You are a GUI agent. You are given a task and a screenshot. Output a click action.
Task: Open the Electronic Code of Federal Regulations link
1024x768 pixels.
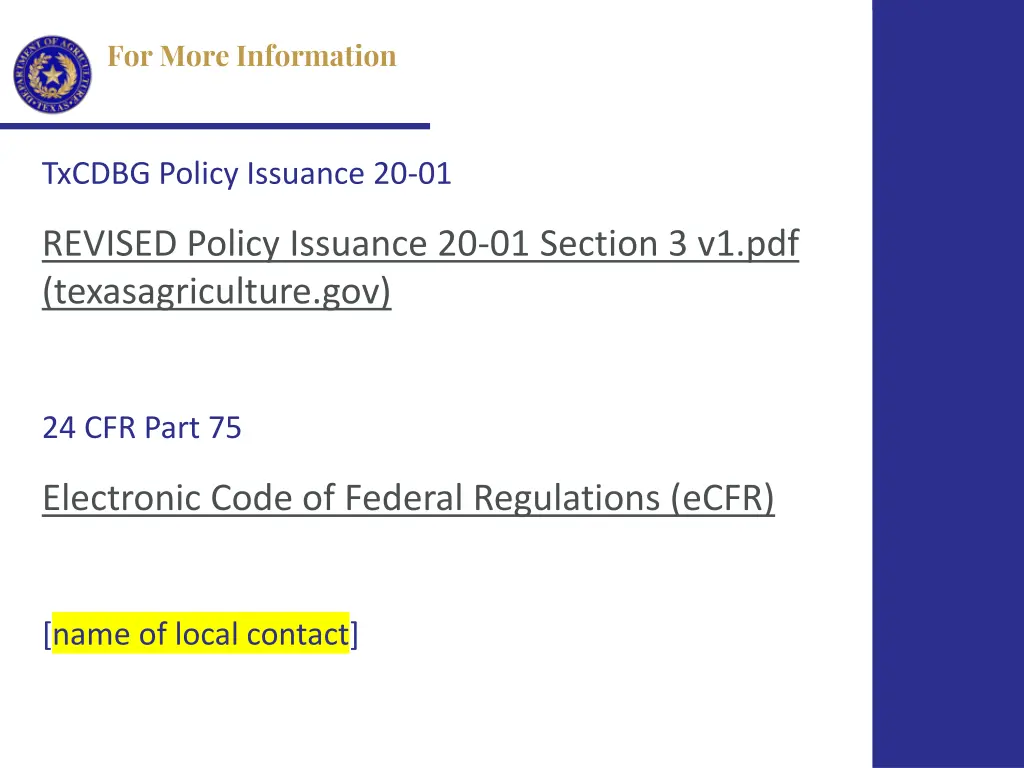point(408,498)
